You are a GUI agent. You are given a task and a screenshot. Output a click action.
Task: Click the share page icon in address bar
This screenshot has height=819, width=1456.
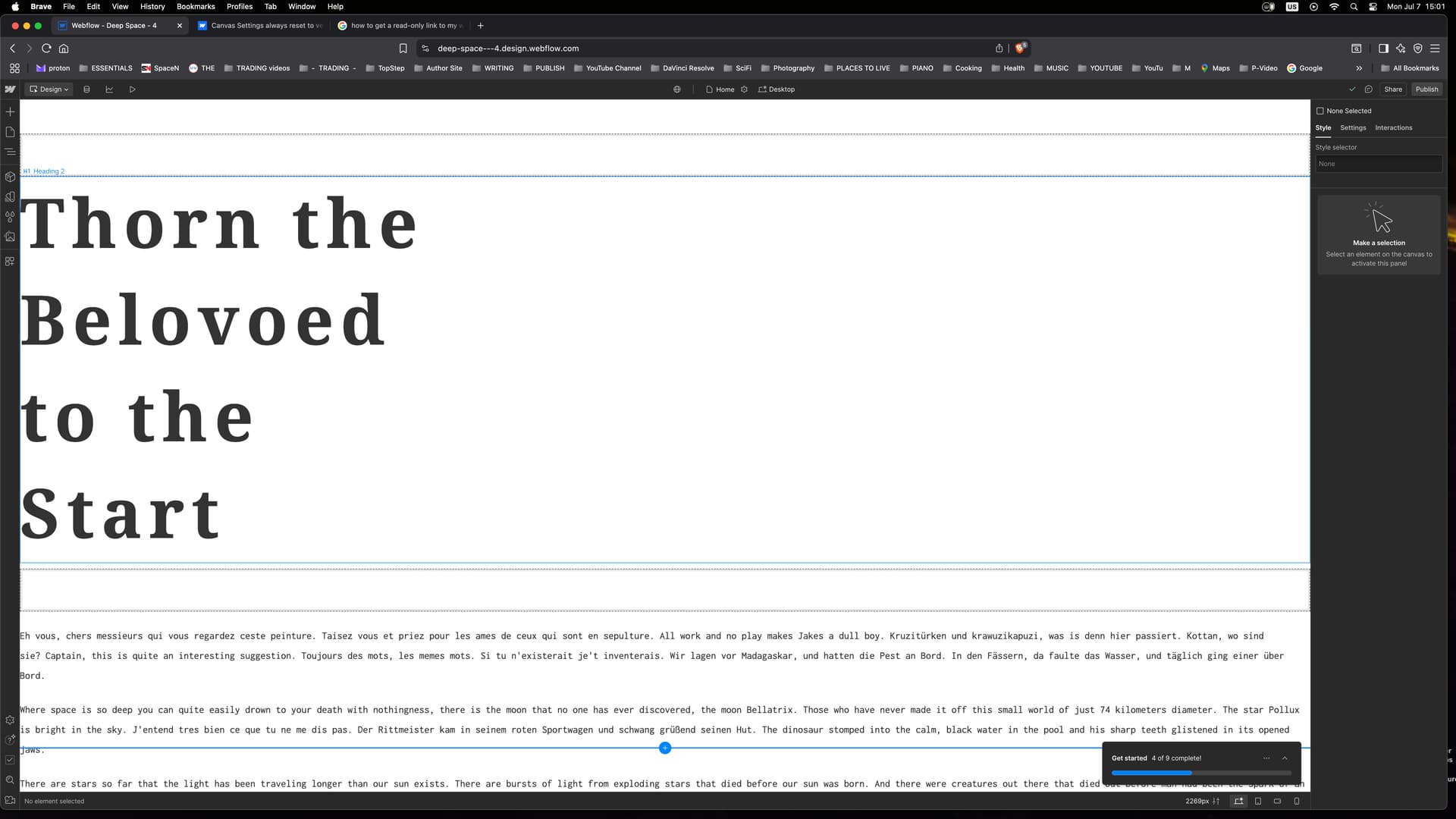999,48
